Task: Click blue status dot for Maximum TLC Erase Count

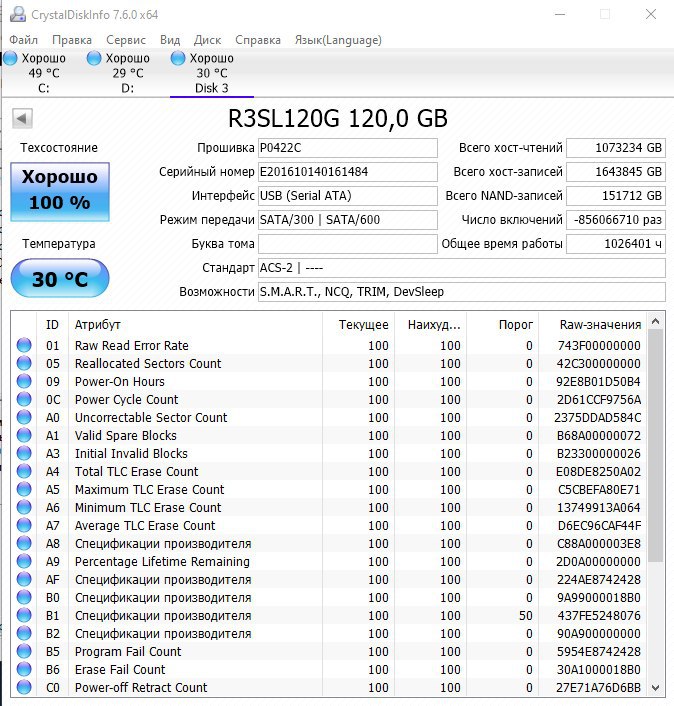Action: click(24, 489)
